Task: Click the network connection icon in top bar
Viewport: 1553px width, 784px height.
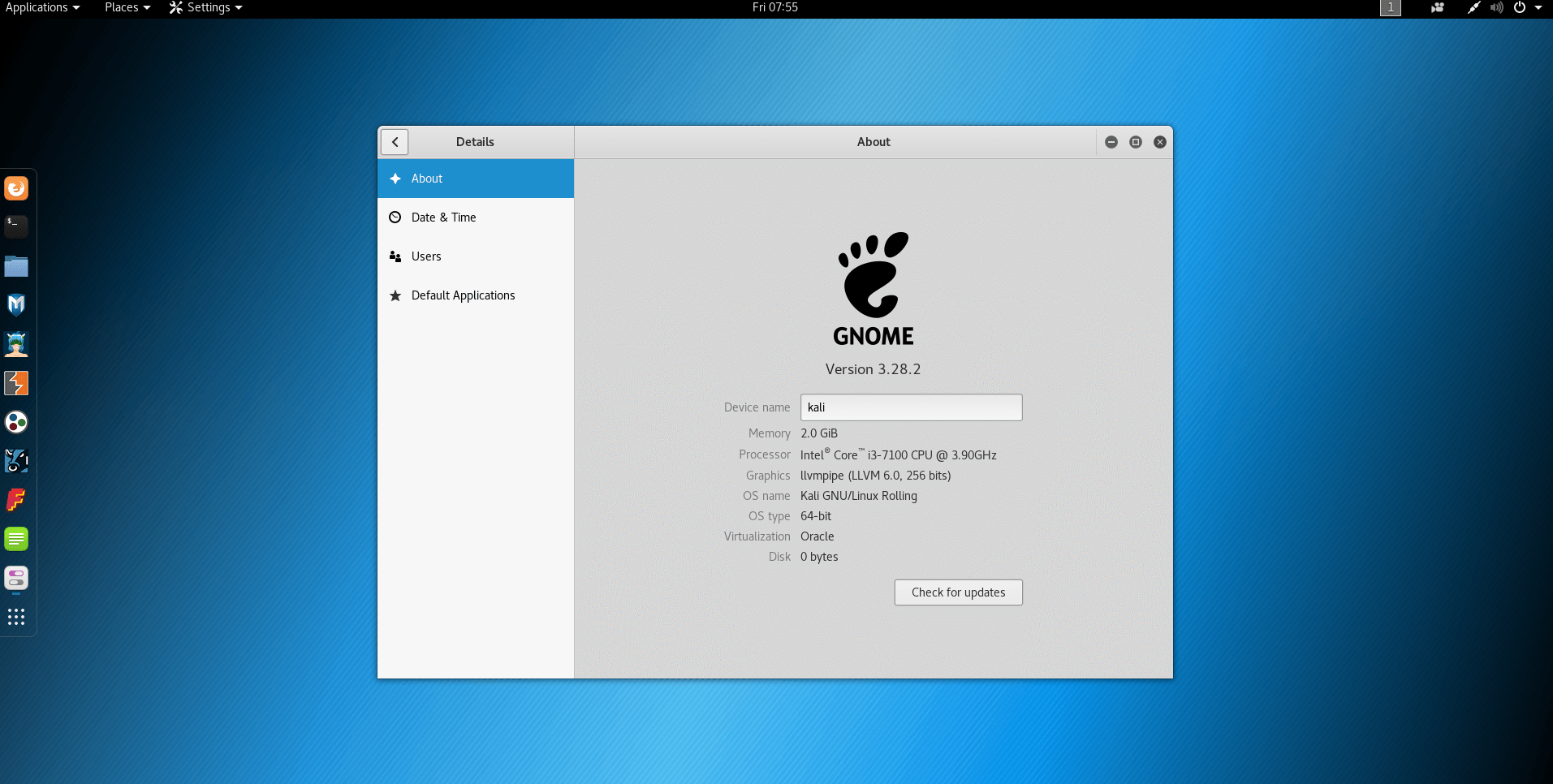Action: click(x=1473, y=7)
